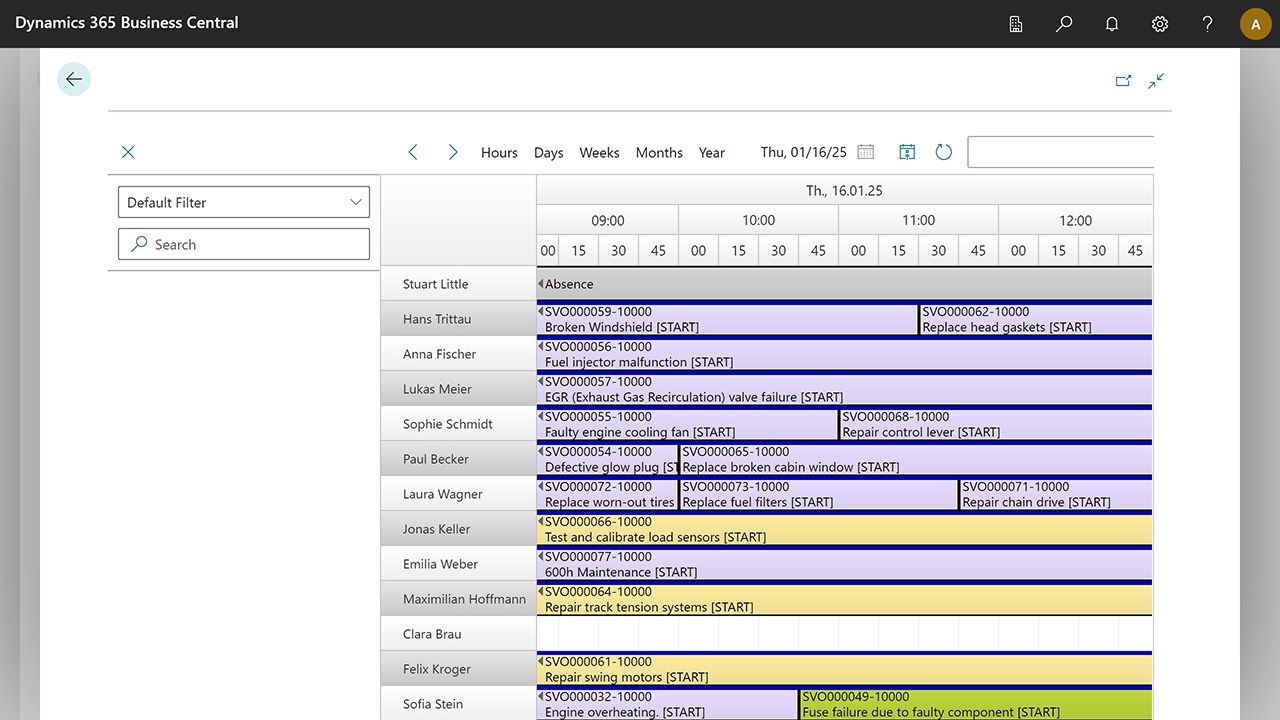Open the notifications bell

[x=1111, y=23]
